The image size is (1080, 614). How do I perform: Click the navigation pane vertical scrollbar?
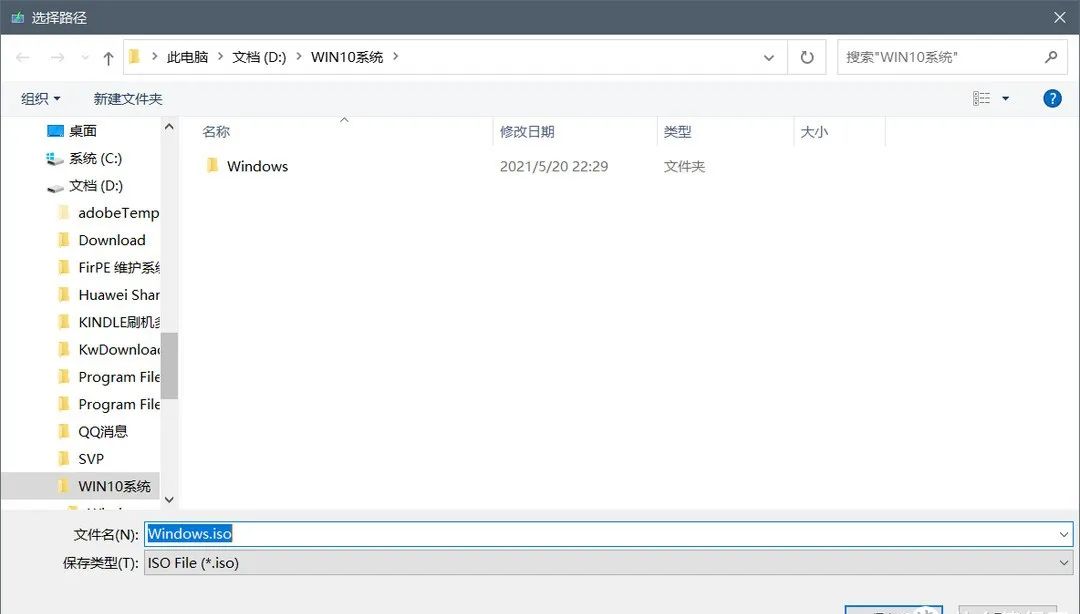pyautogui.click(x=170, y=365)
